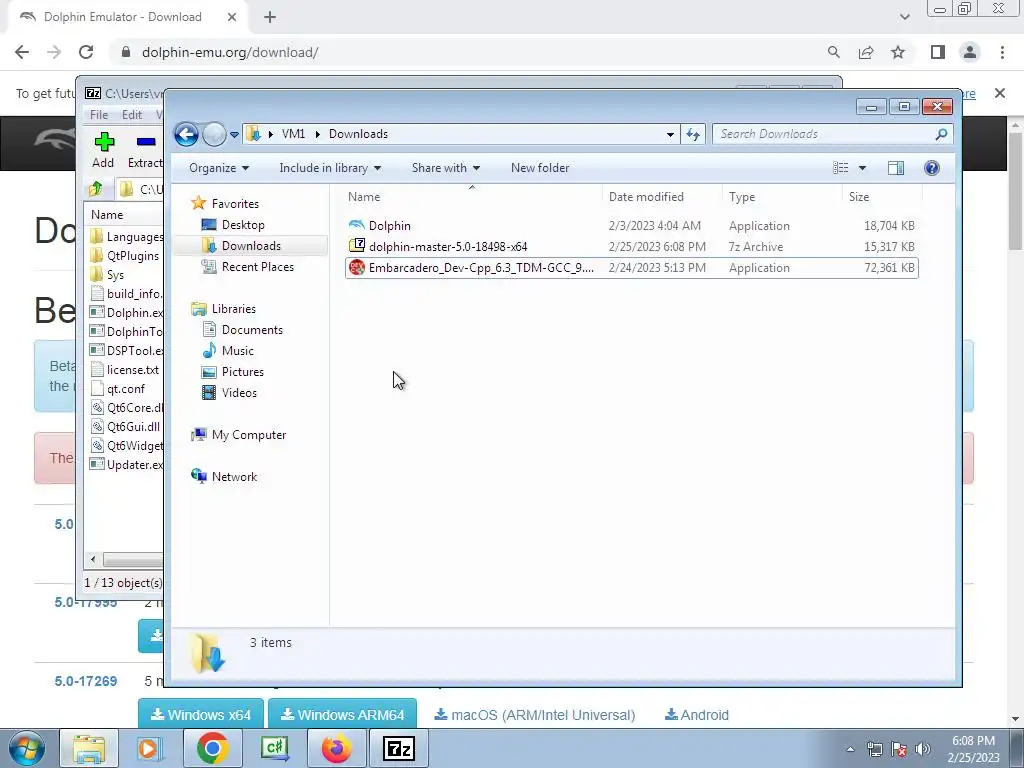Select the Embarcadero Dev-Cpp installer file
The width and height of the screenshot is (1024, 768).
(x=632, y=268)
